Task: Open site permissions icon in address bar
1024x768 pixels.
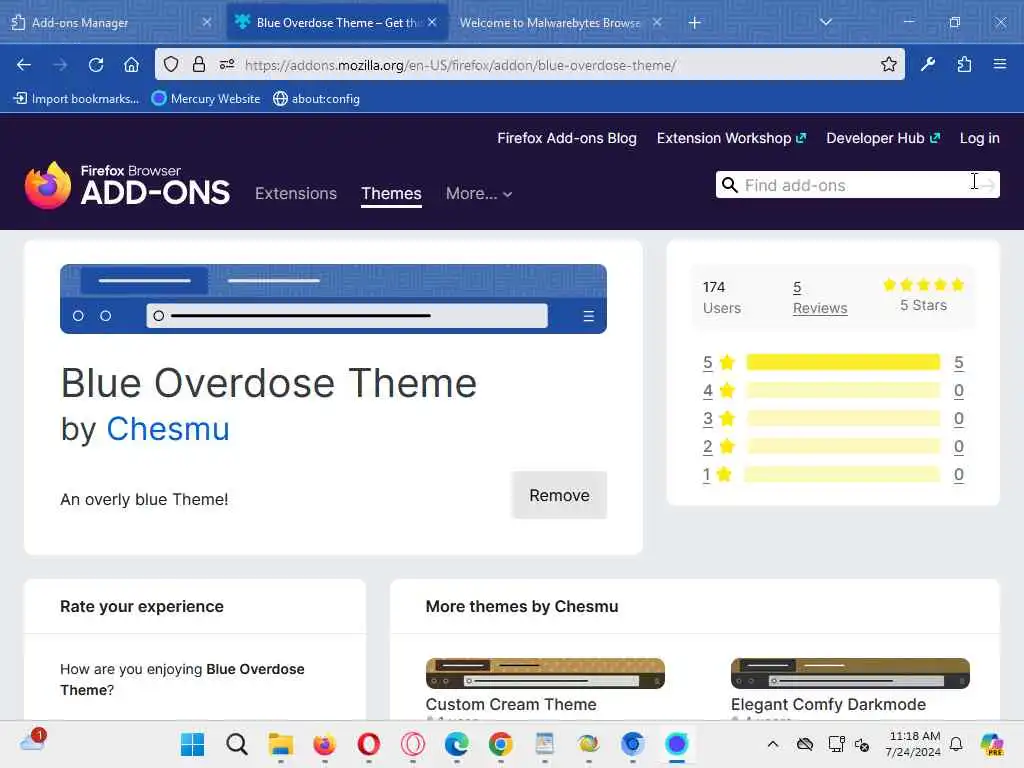Action: point(227,65)
